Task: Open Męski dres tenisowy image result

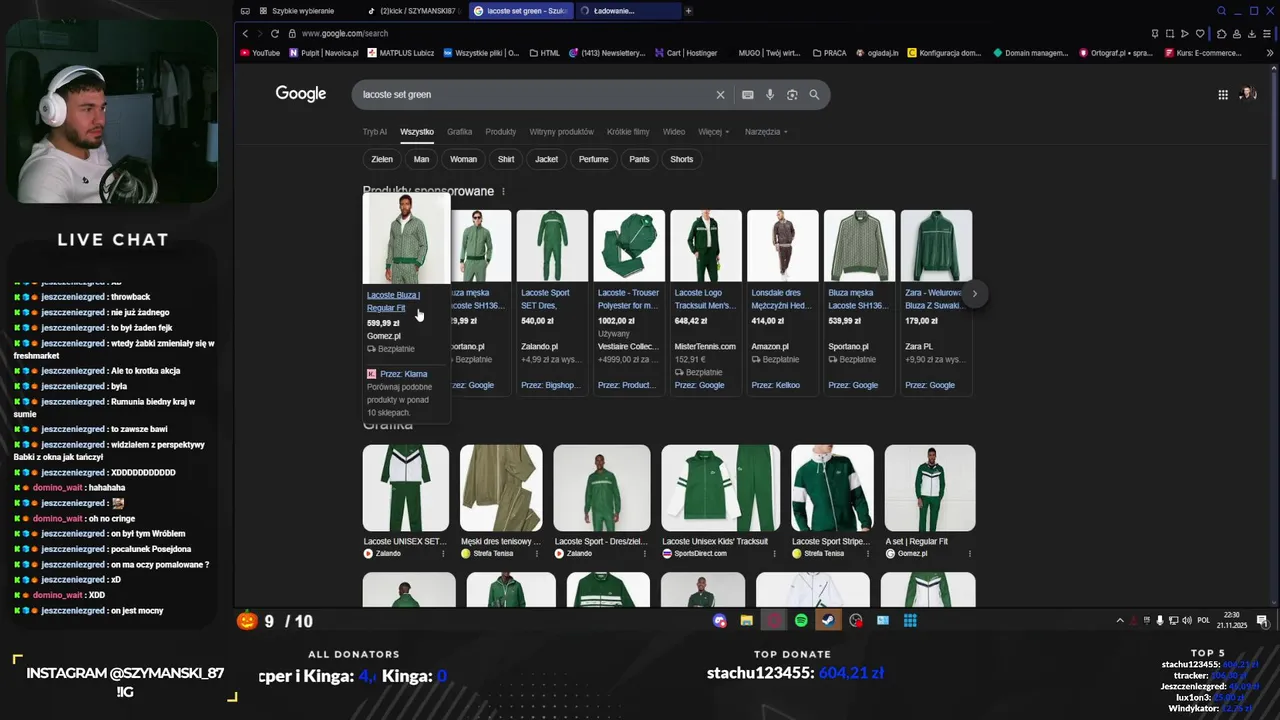Action: pyautogui.click(x=501, y=488)
